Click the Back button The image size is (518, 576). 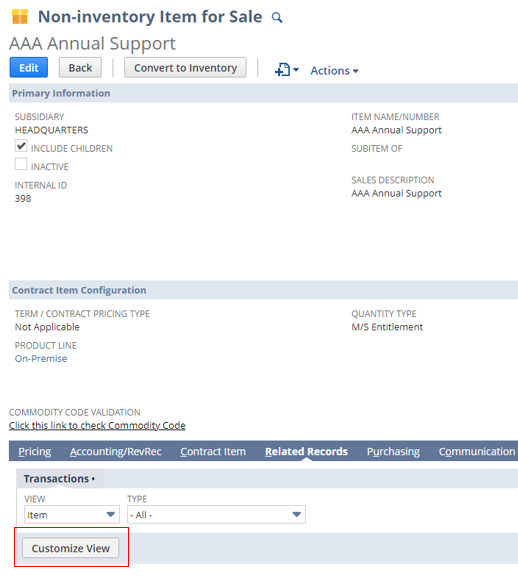pos(80,68)
